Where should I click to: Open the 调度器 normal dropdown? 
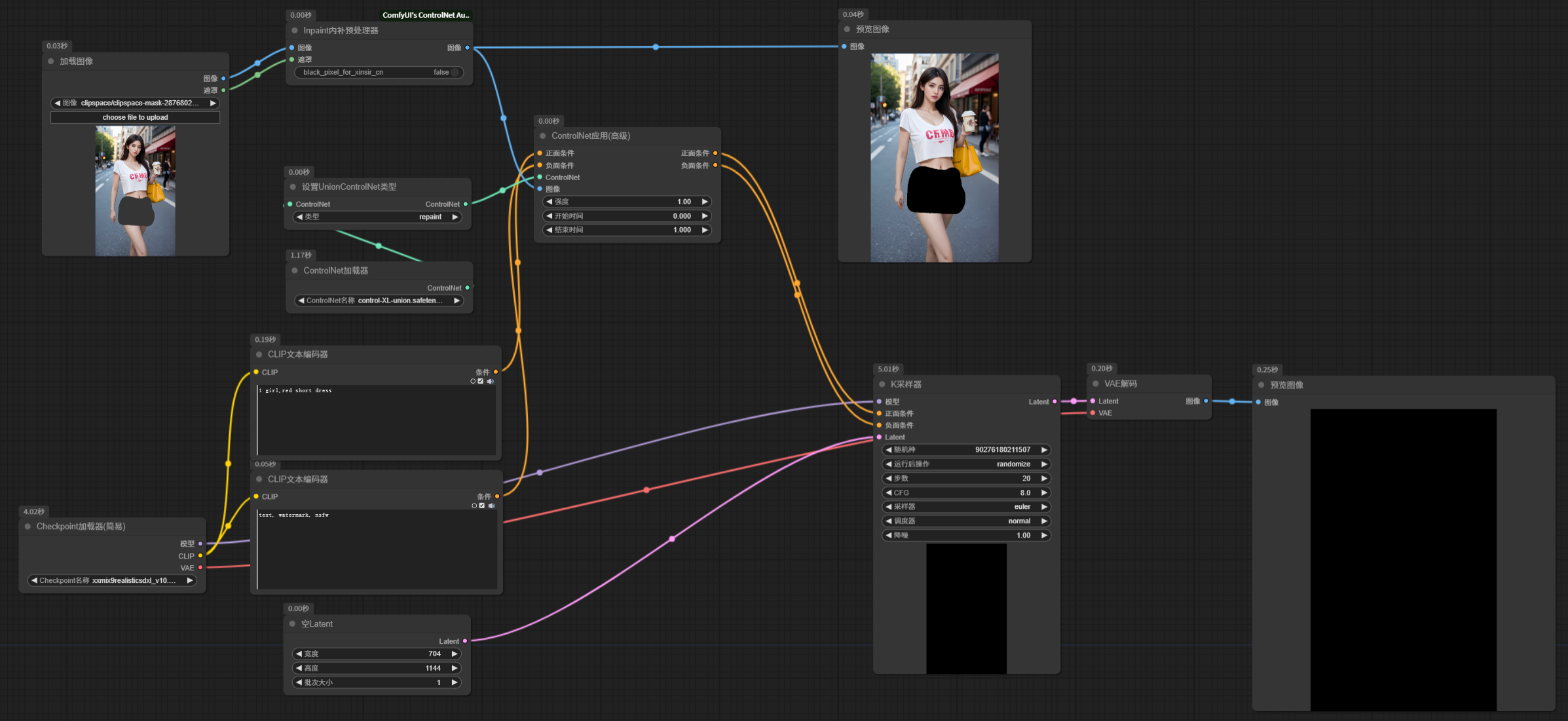point(966,521)
